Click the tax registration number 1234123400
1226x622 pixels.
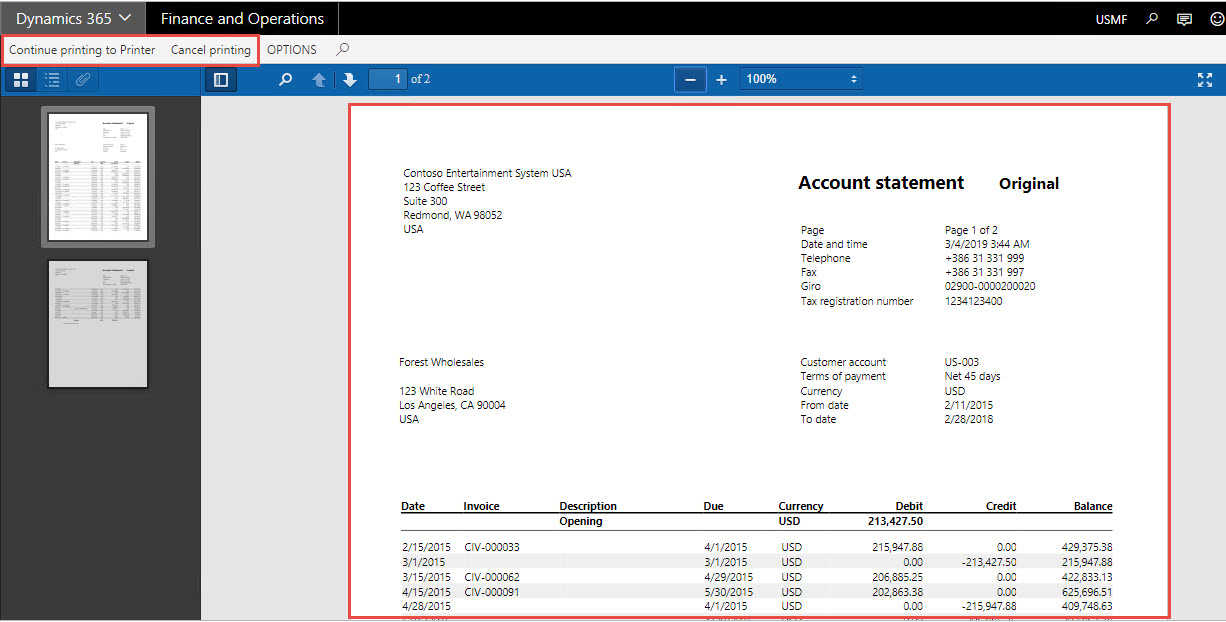973,301
